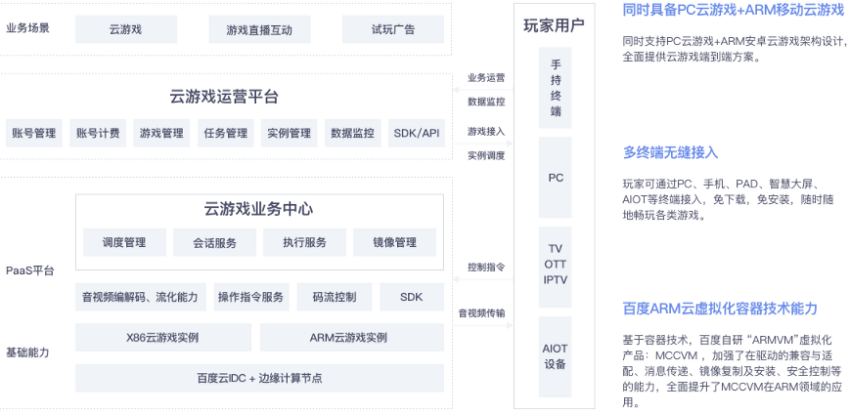Click the SDK/API block
This screenshot has height=413, width=850.
click(x=416, y=133)
